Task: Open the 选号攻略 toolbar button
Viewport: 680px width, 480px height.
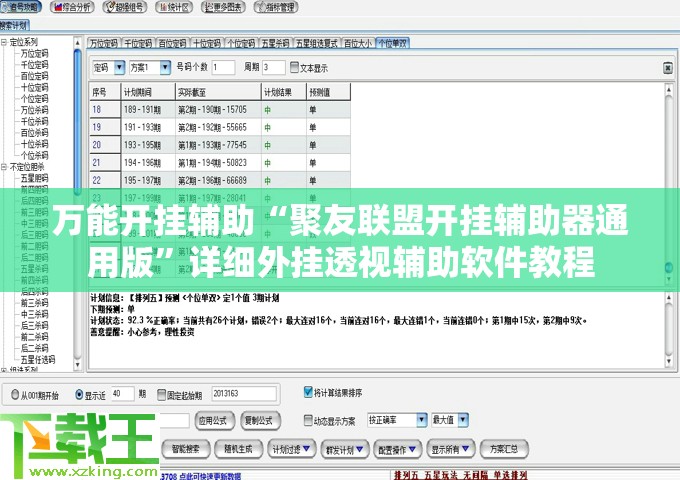Action: pos(20,7)
